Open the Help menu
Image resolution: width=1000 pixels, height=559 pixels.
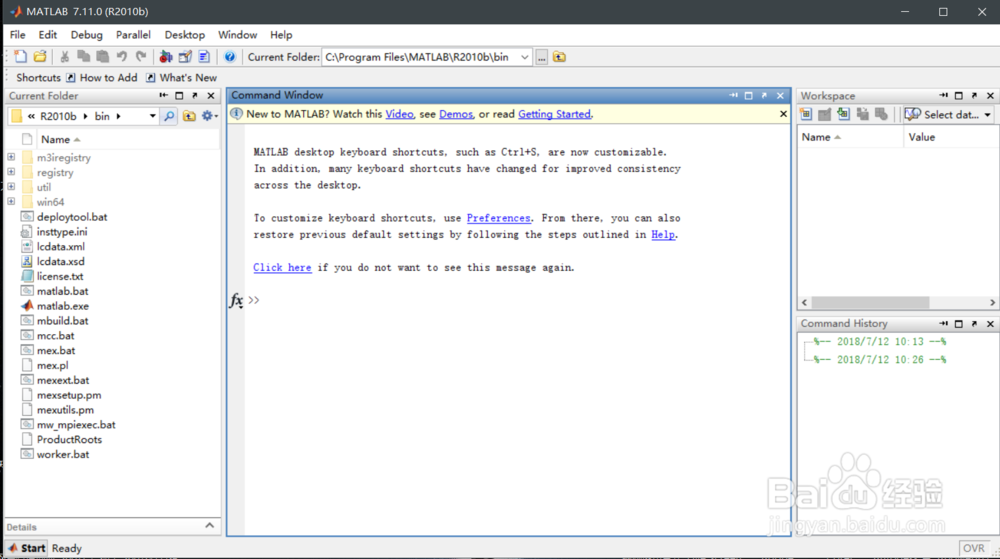coord(281,35)
